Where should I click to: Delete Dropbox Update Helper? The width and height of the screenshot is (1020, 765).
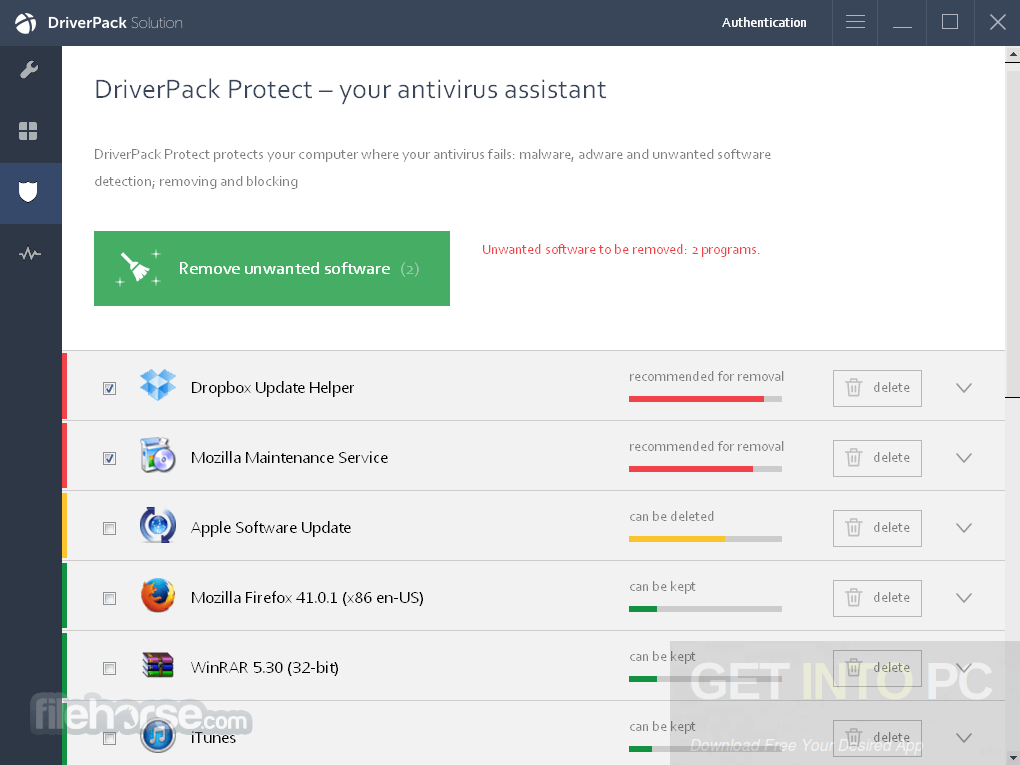(x=877, y=388)
